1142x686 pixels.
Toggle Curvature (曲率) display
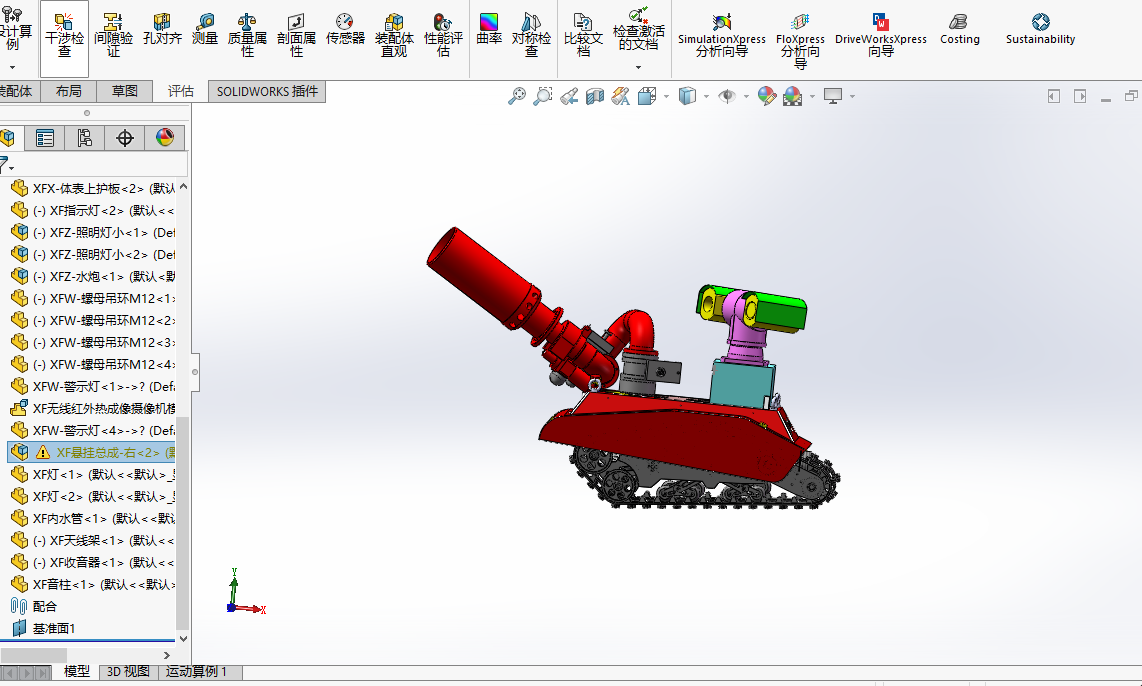tap(489, 31)
